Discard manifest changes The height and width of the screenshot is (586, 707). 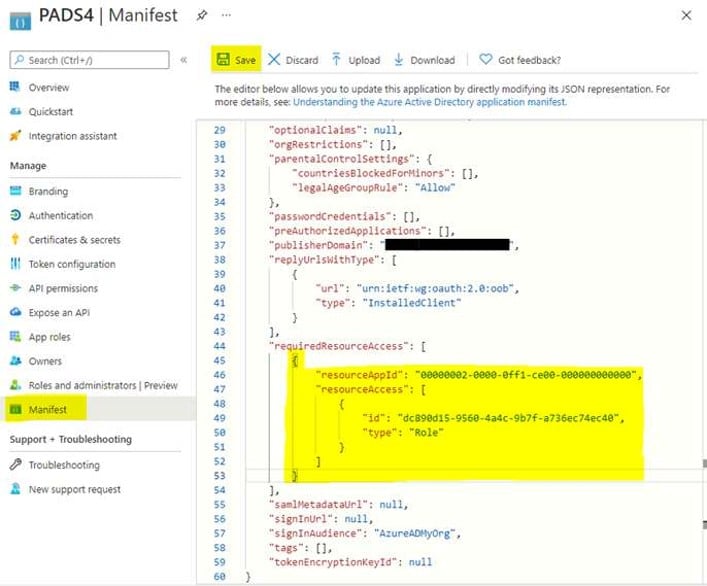[x=293, y=60]
